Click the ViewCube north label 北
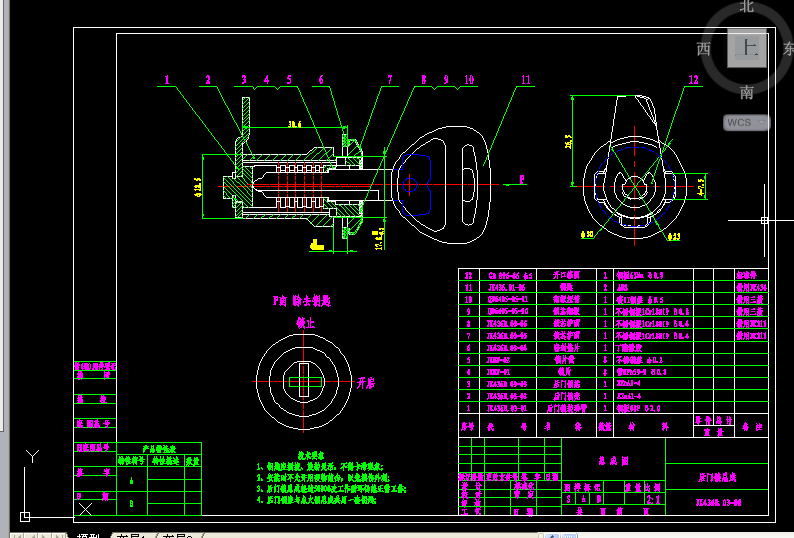This screenshot has height=538, width=794. click(x=746, y=6)
